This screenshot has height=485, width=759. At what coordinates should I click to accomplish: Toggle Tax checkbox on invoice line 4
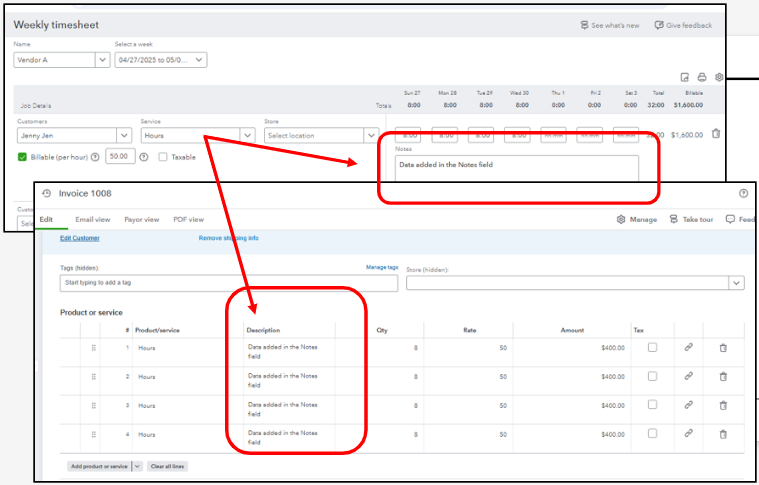[653, 433]
